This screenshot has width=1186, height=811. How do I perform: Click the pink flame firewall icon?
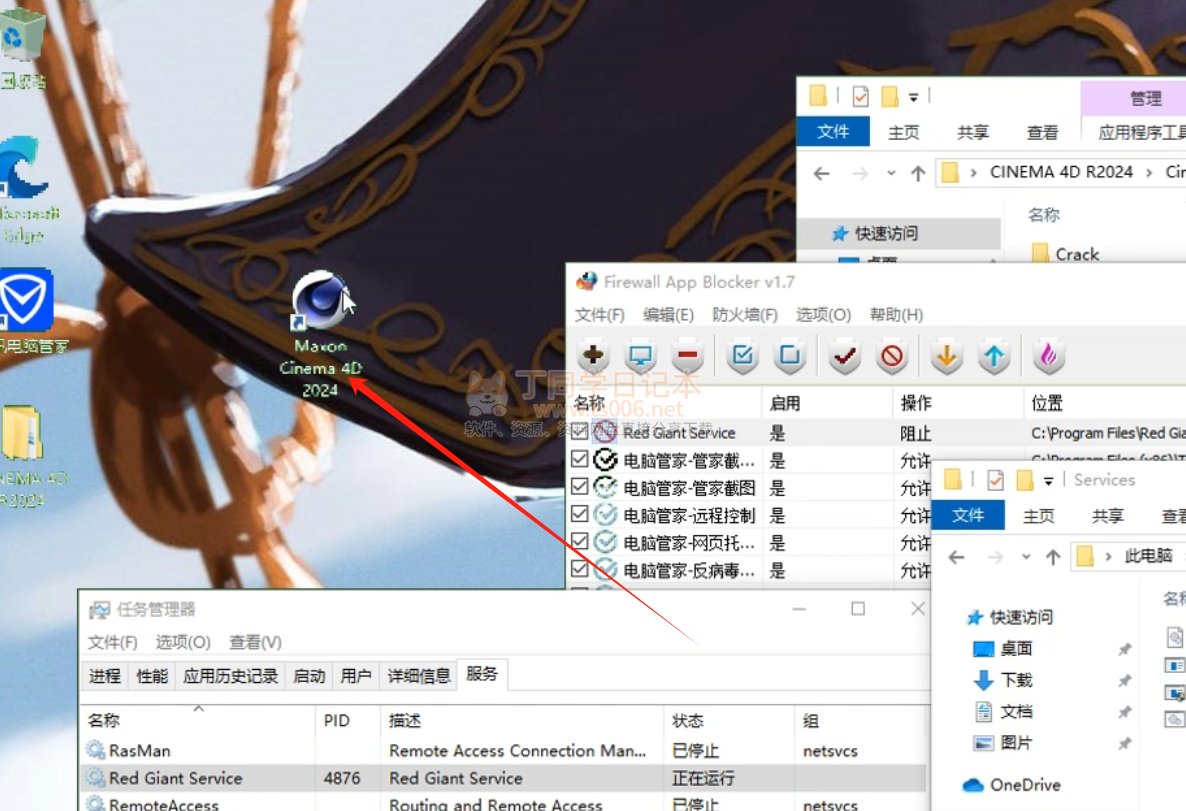(x=1048, y=356)
